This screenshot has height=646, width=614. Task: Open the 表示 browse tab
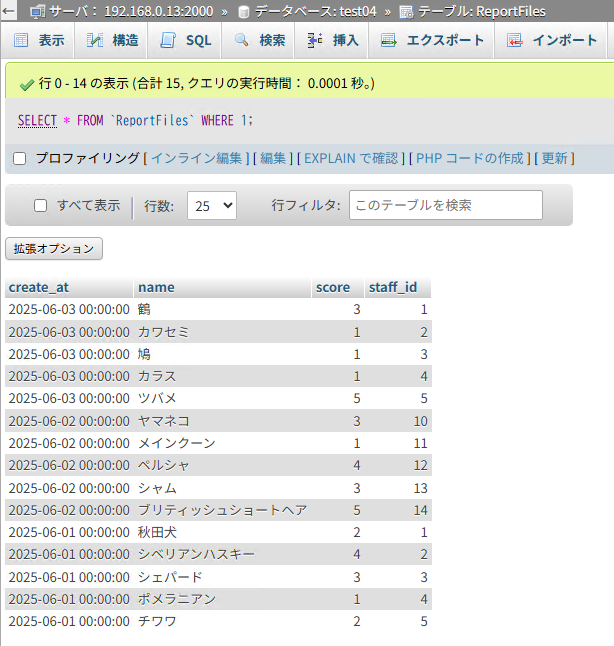tap(38, 40)
